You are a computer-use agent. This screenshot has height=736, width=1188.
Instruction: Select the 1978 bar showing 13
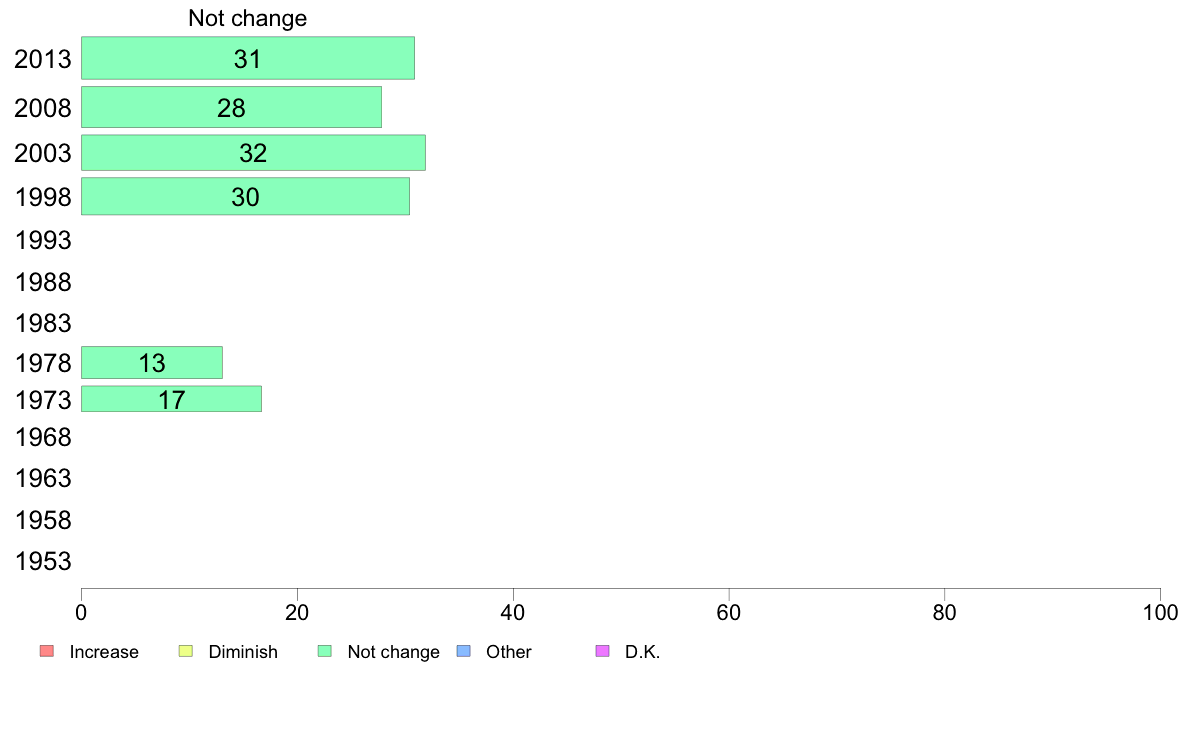click(x=152, y=362)
